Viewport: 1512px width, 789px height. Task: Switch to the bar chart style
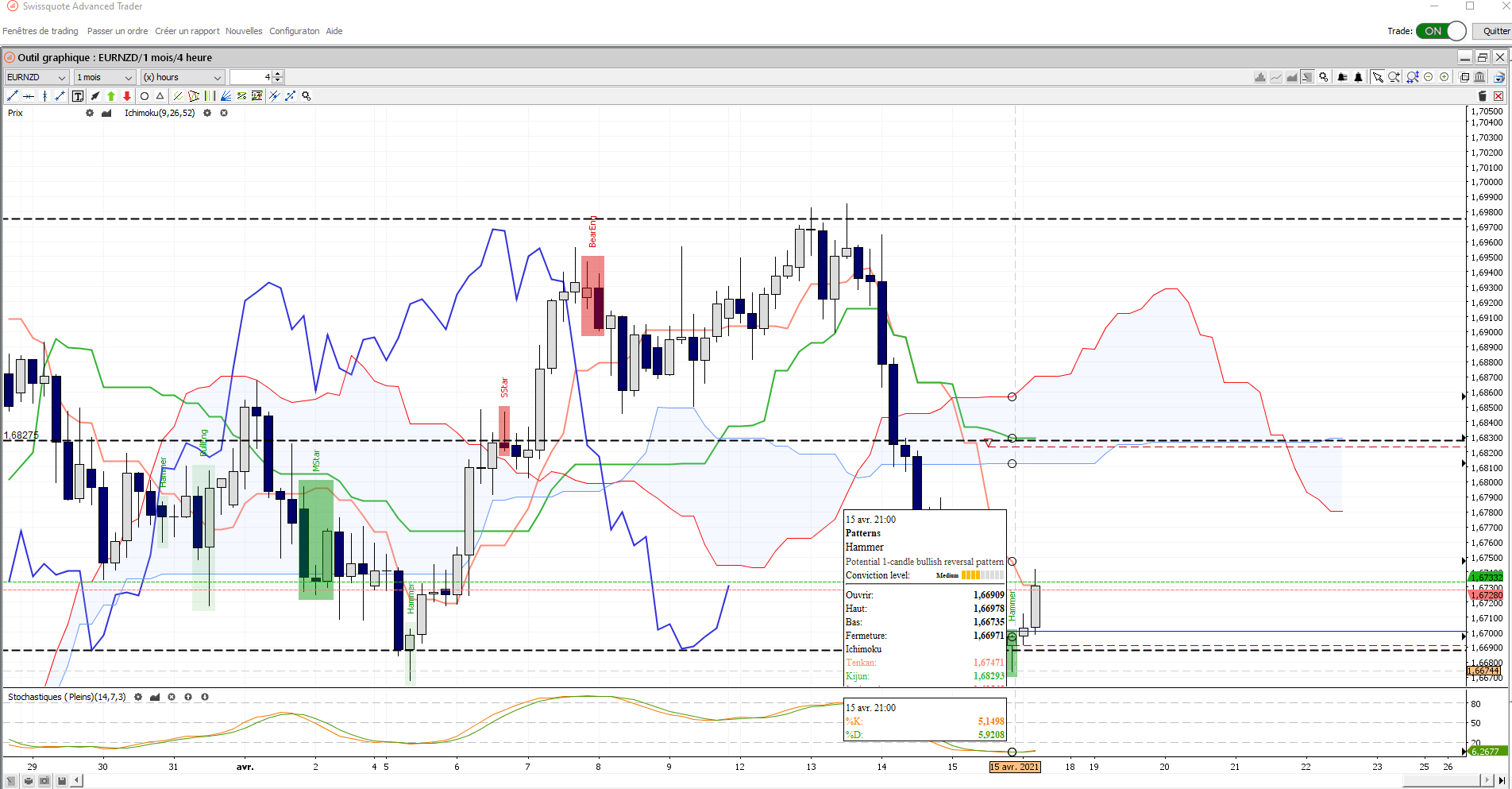(x=1260, y=77)
